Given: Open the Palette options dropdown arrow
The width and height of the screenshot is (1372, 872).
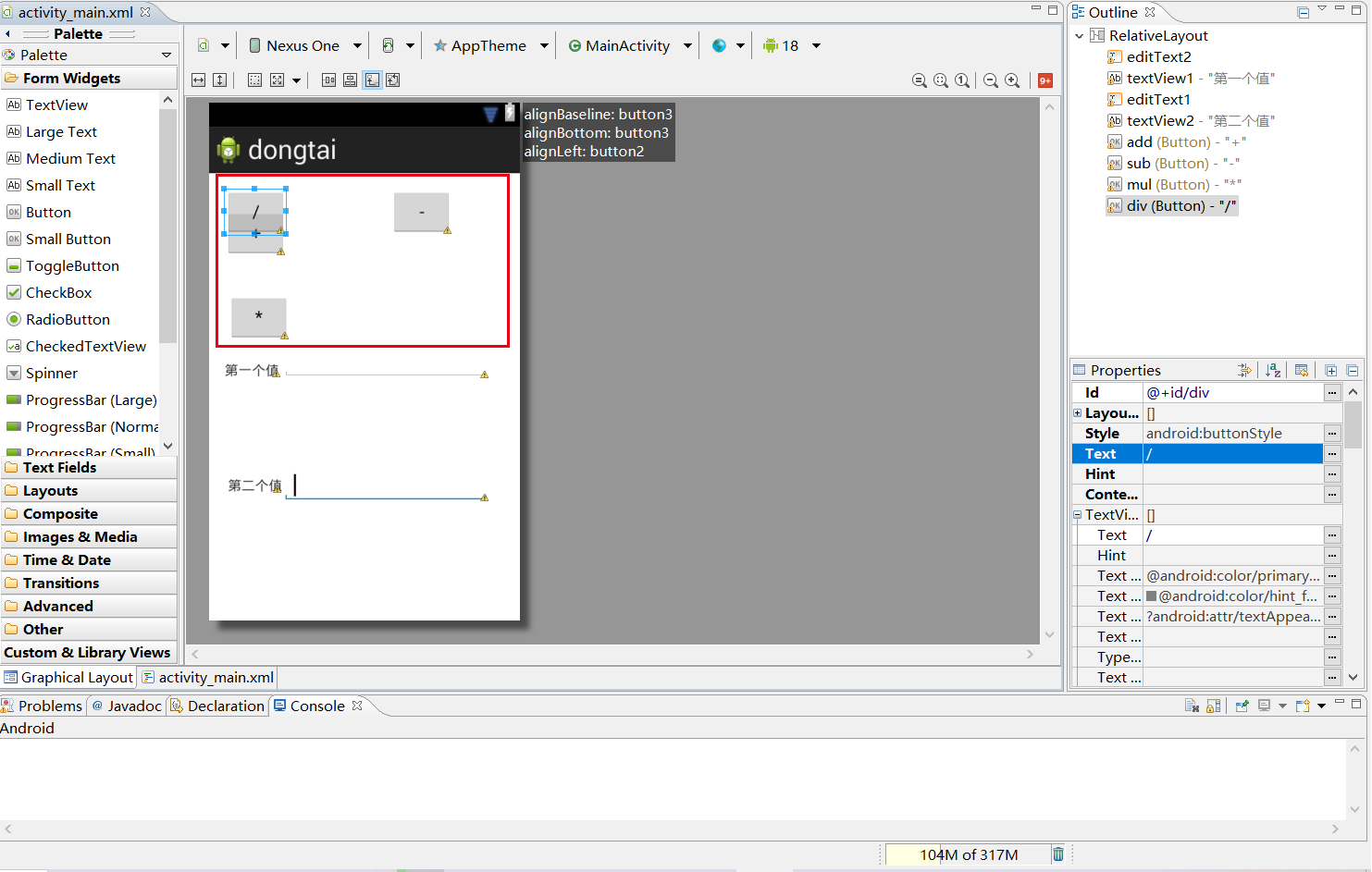Looking at the screenshot, I should [167, 55].
